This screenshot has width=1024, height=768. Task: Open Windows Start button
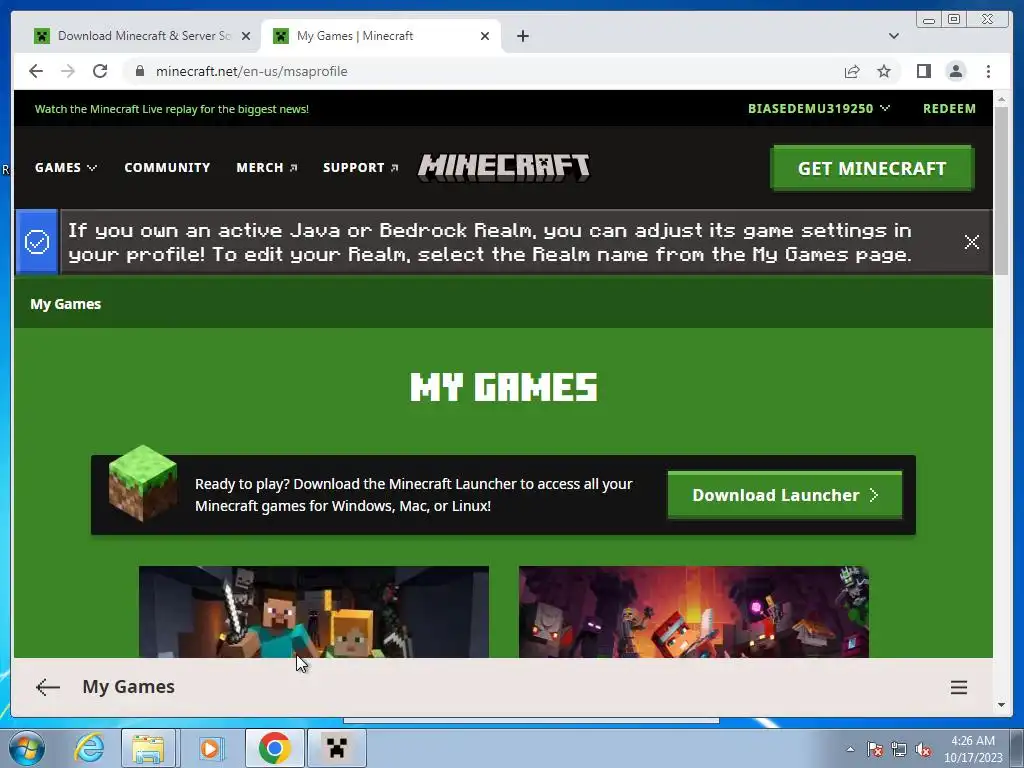[x=26, y=748]
